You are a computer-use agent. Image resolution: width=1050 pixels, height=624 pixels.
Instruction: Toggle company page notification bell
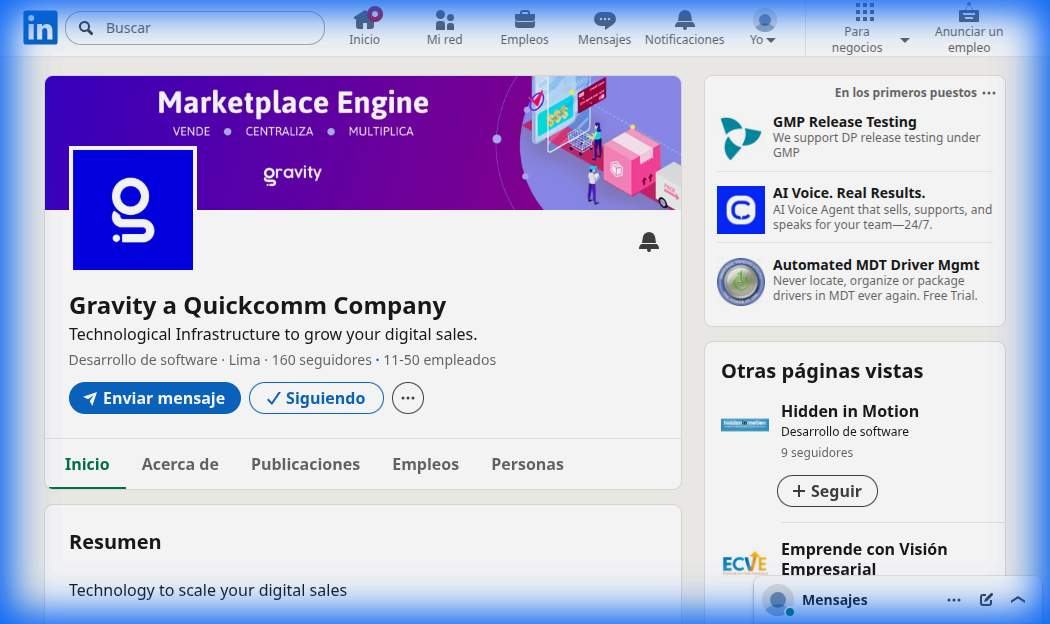click(648, 241)
